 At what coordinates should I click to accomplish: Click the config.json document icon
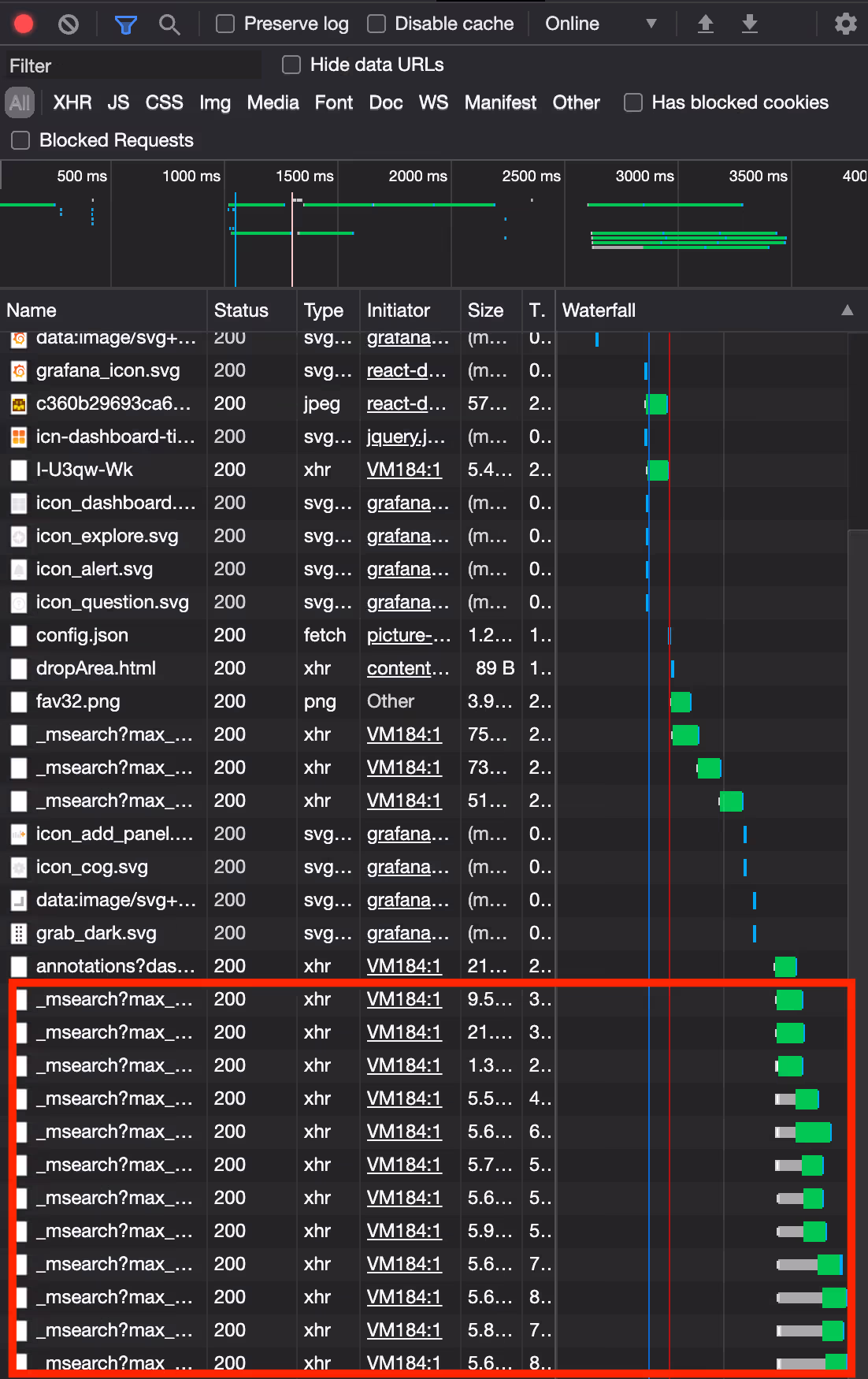(x=19, y=635)
